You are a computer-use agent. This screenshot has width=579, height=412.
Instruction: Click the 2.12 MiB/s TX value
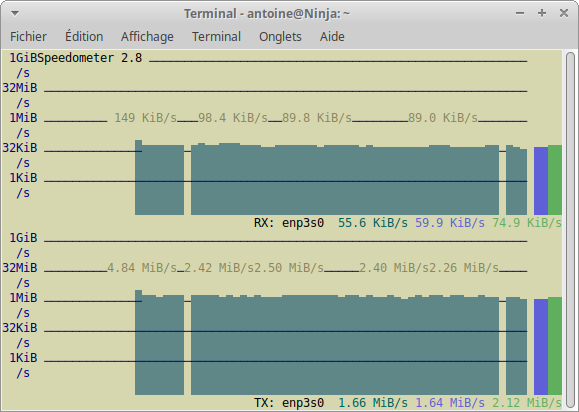pos(527,402)
